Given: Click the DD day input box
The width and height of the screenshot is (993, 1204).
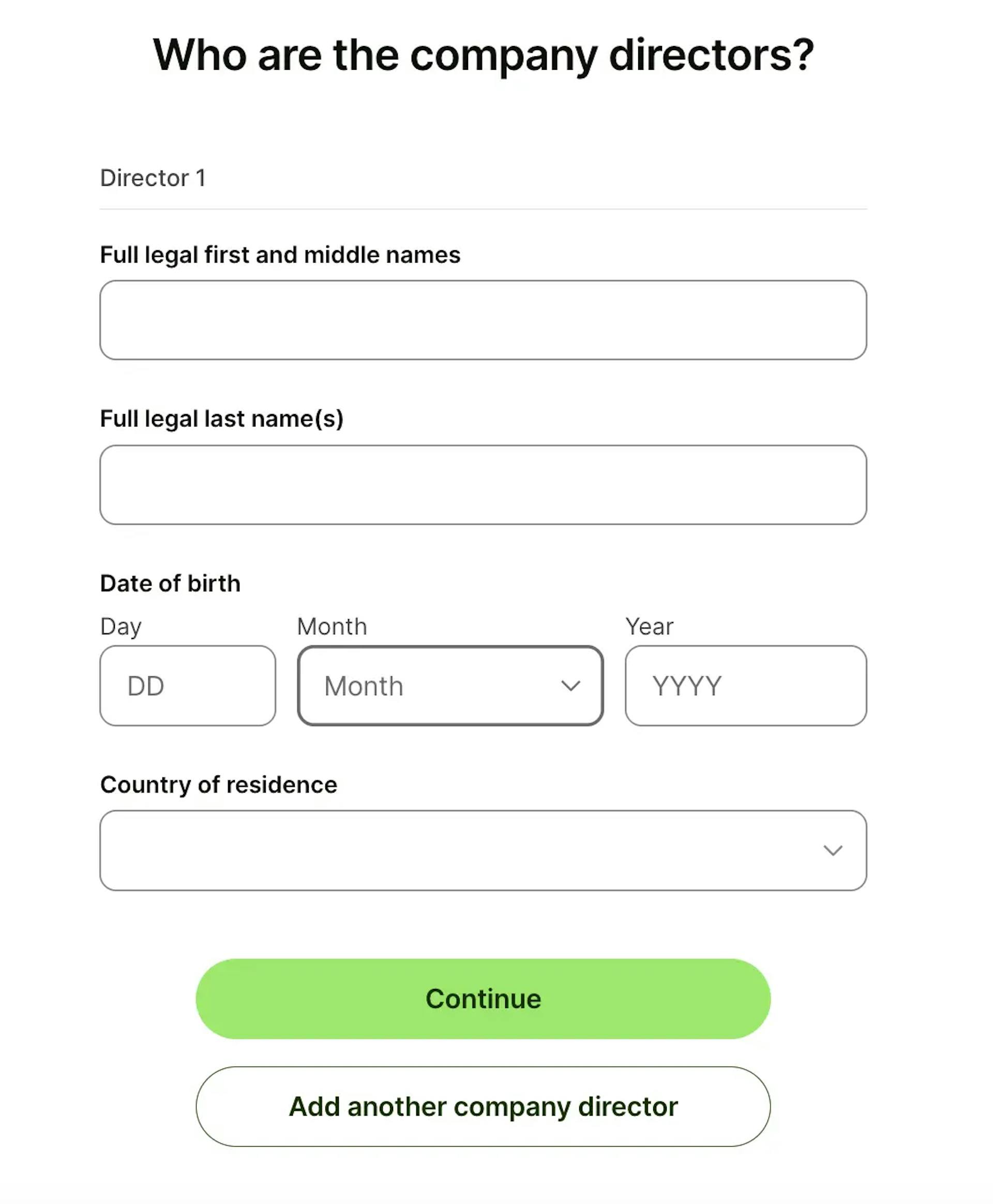Looking at the screenshot, I should [188, 685].
